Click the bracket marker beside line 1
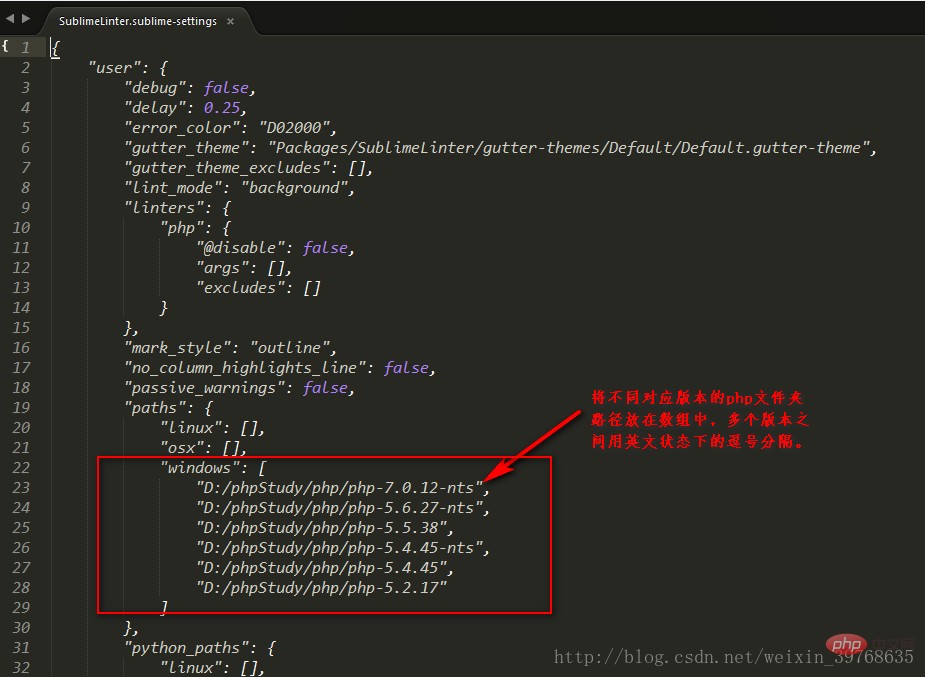925x677 pixels. pyautogui.click(x=4, y=45)
